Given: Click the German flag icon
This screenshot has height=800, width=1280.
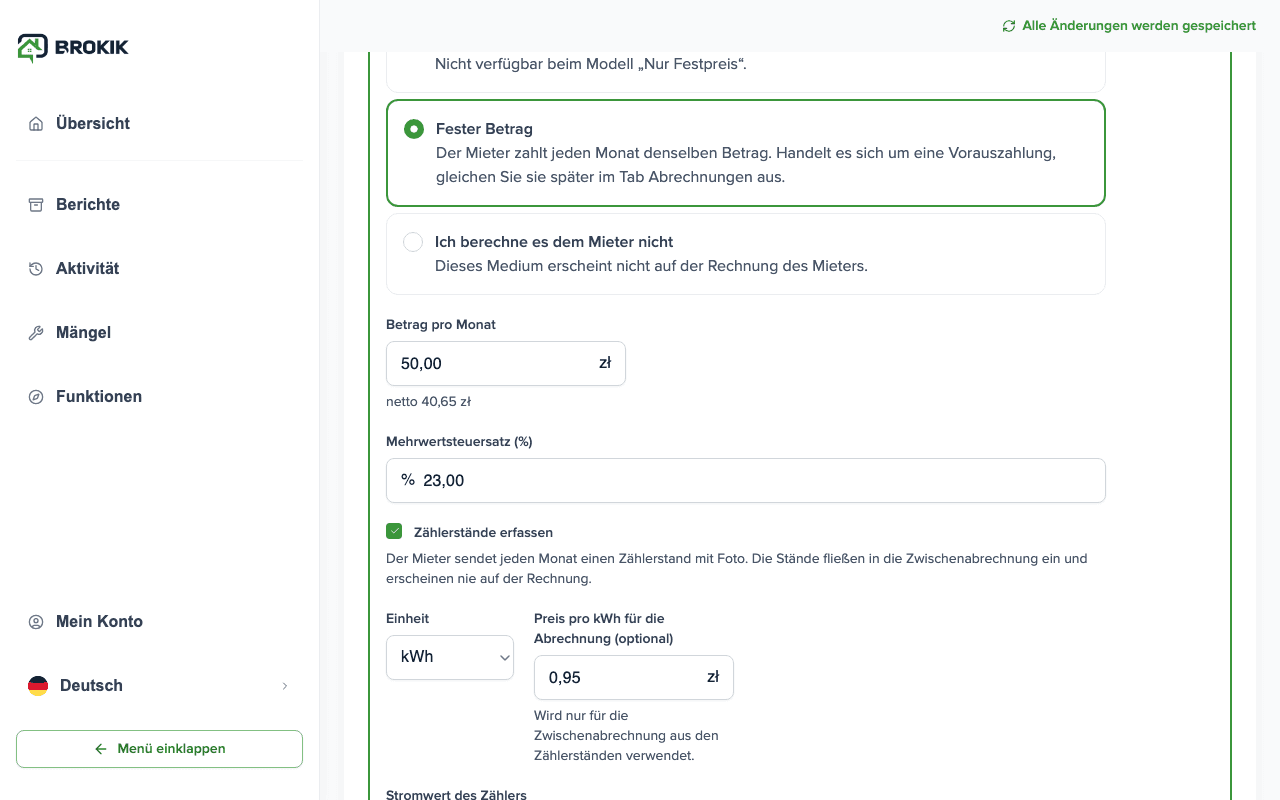Looking at the screenshot, I should coord(38,686).
